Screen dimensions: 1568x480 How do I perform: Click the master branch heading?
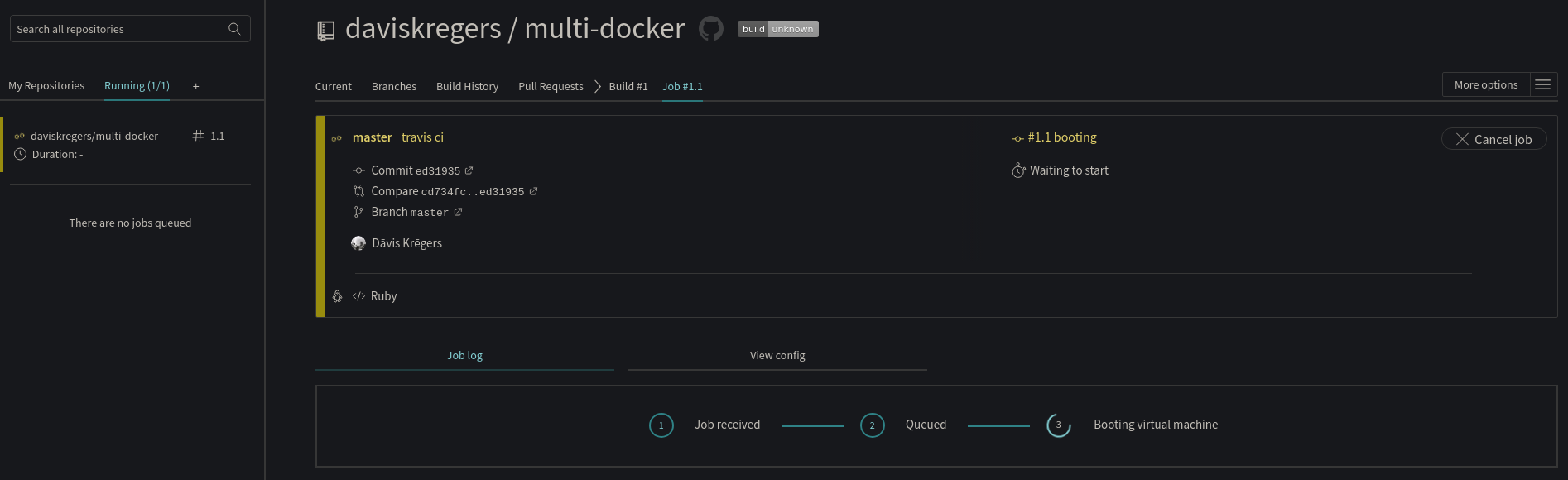pyautogui.click(x=373, y=137)
